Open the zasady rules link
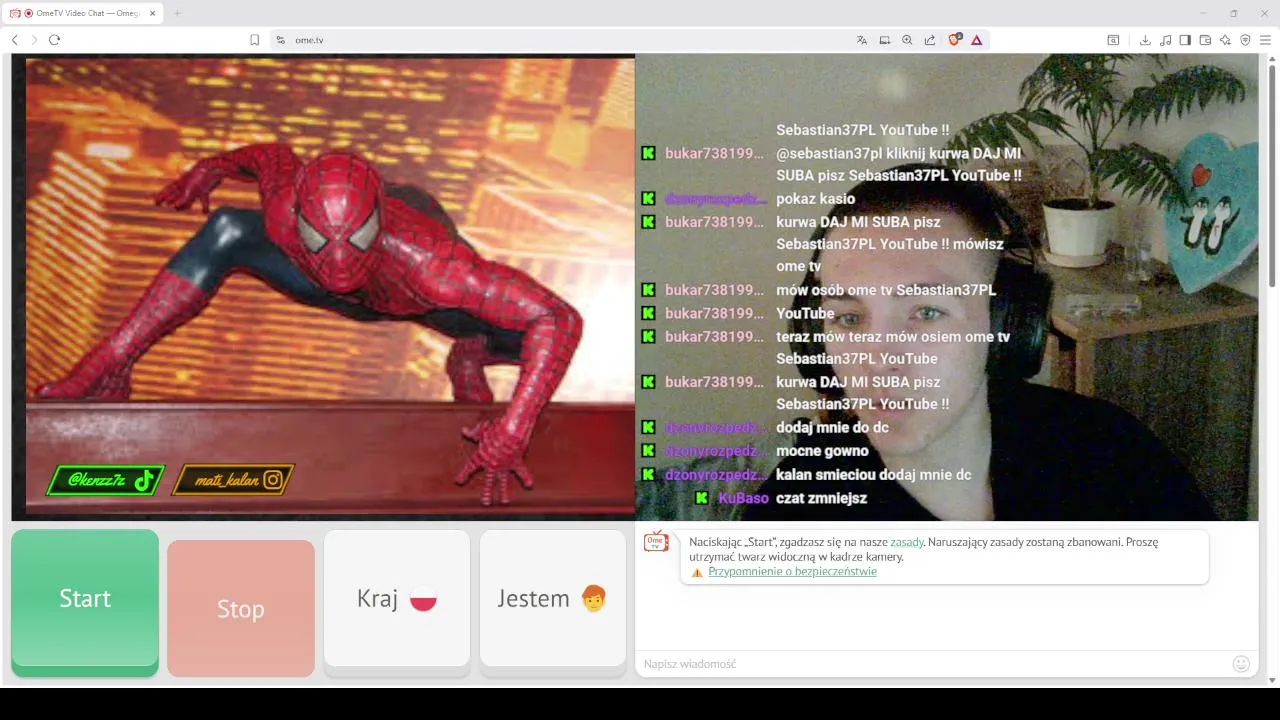Viewport: 1280px width, 720px height. click(906, 542)
